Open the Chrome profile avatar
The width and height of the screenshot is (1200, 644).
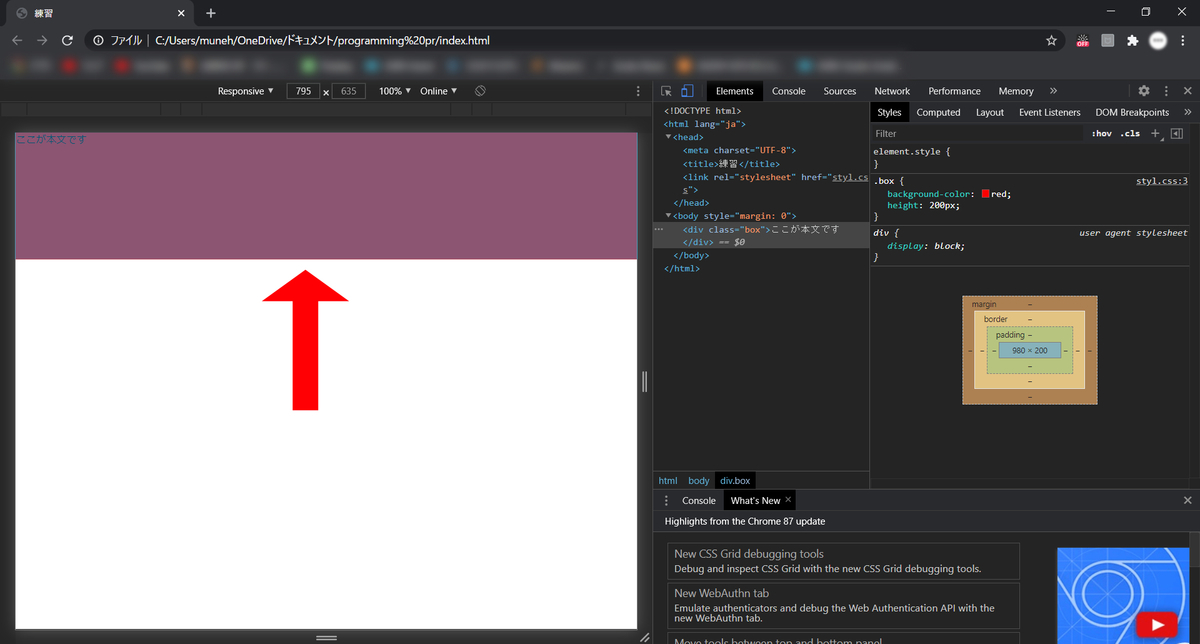click(1158, 41)
